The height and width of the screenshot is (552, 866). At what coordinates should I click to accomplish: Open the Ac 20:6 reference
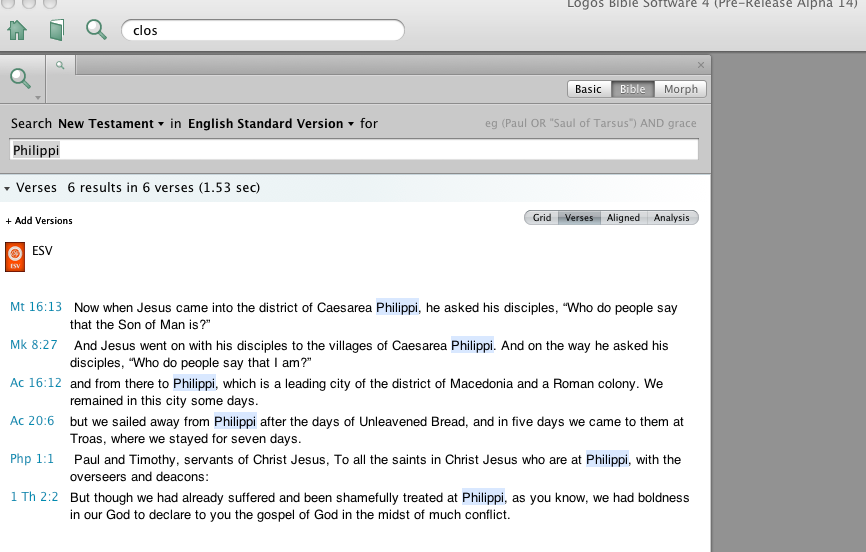click(x=32, y=421)
